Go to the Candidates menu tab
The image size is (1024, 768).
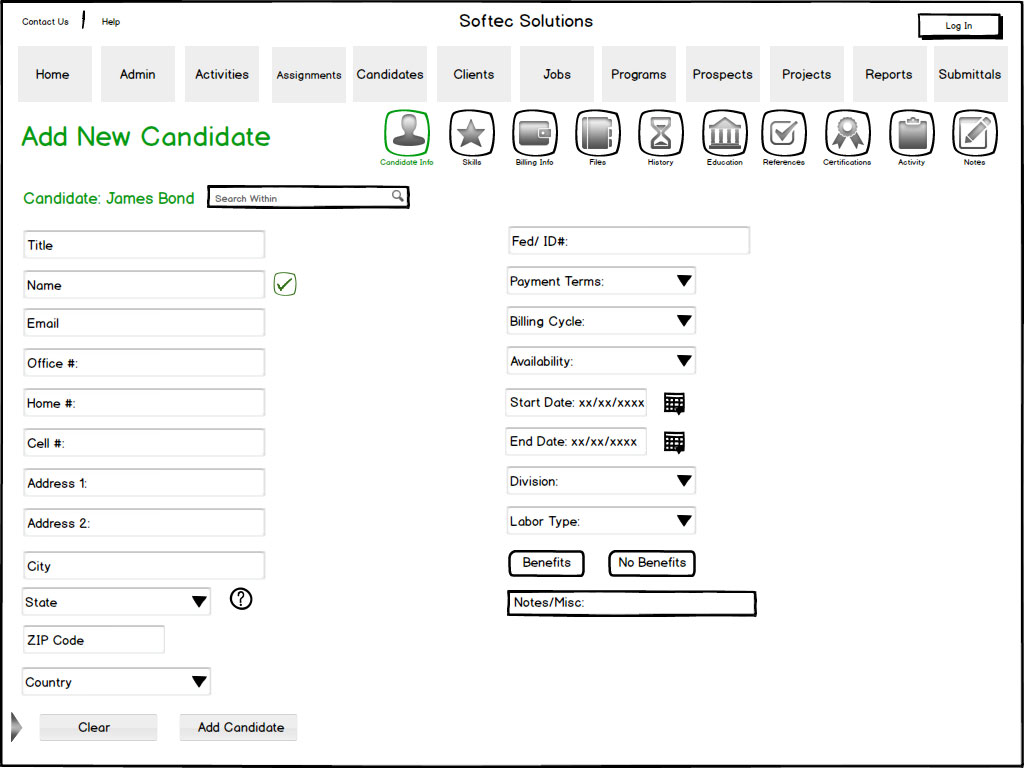tap(390, 74)
